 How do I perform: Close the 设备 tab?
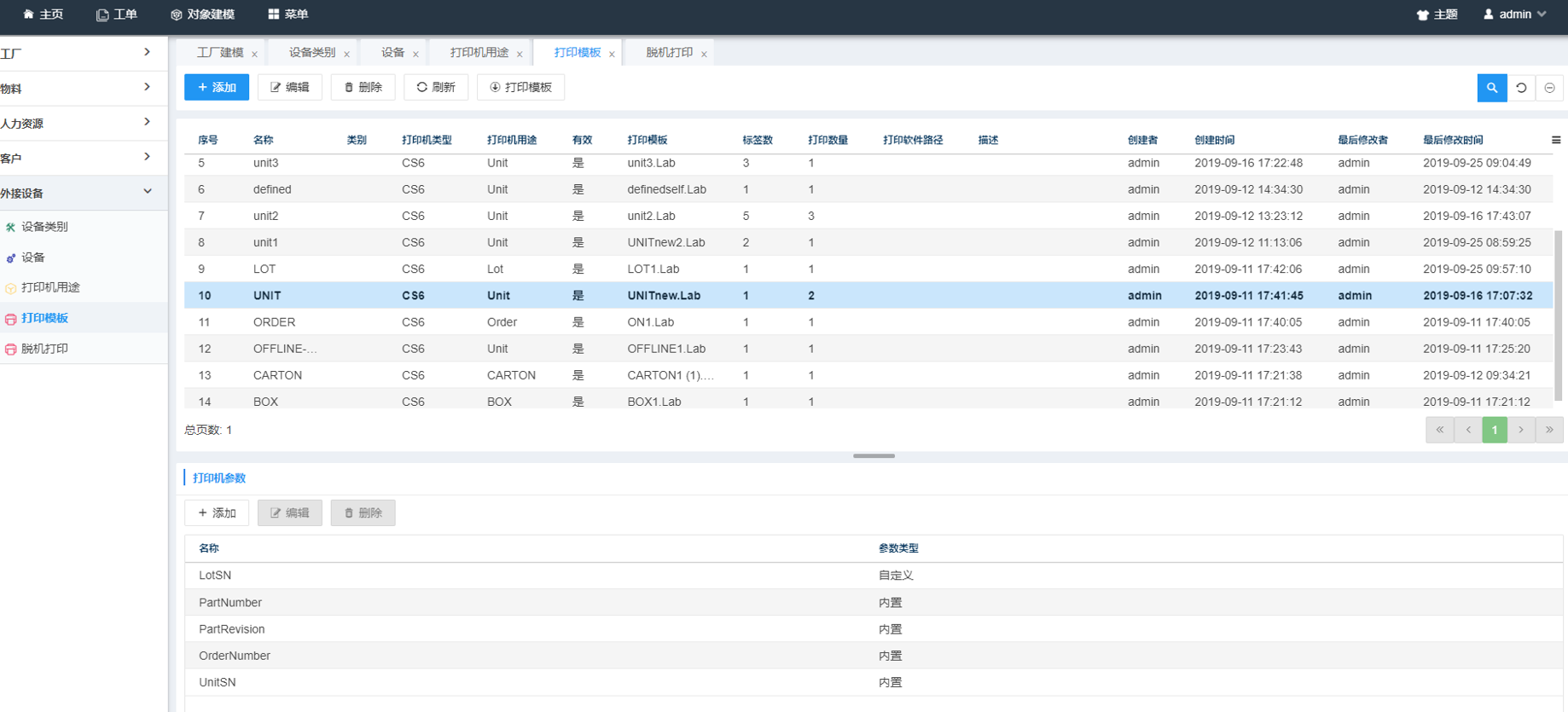click(415, 55)
